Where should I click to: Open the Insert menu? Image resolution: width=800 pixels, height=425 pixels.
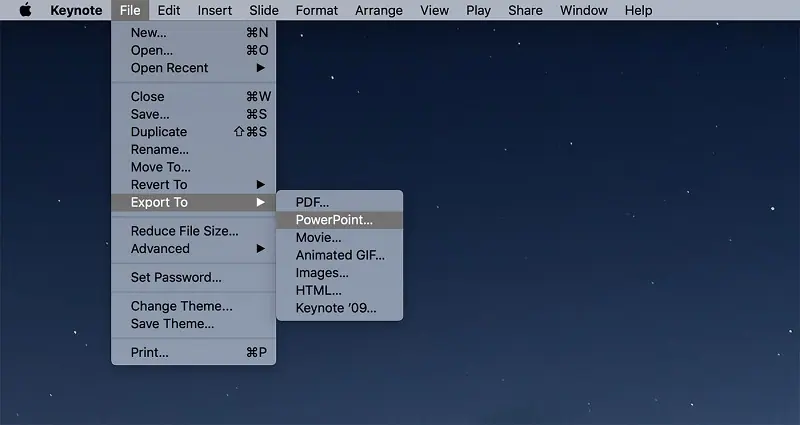tap(215, 10)
